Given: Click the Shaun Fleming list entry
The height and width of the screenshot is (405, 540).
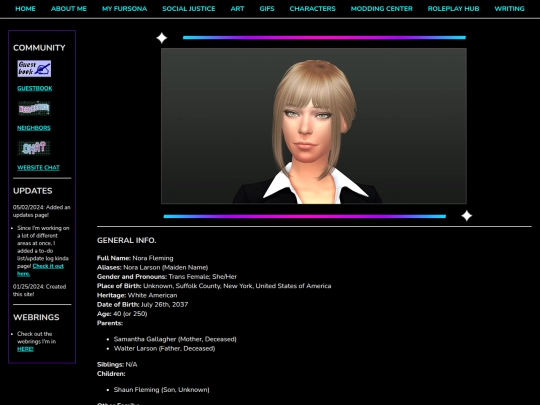Looking at the screenshot, I should tap(162, 390).
